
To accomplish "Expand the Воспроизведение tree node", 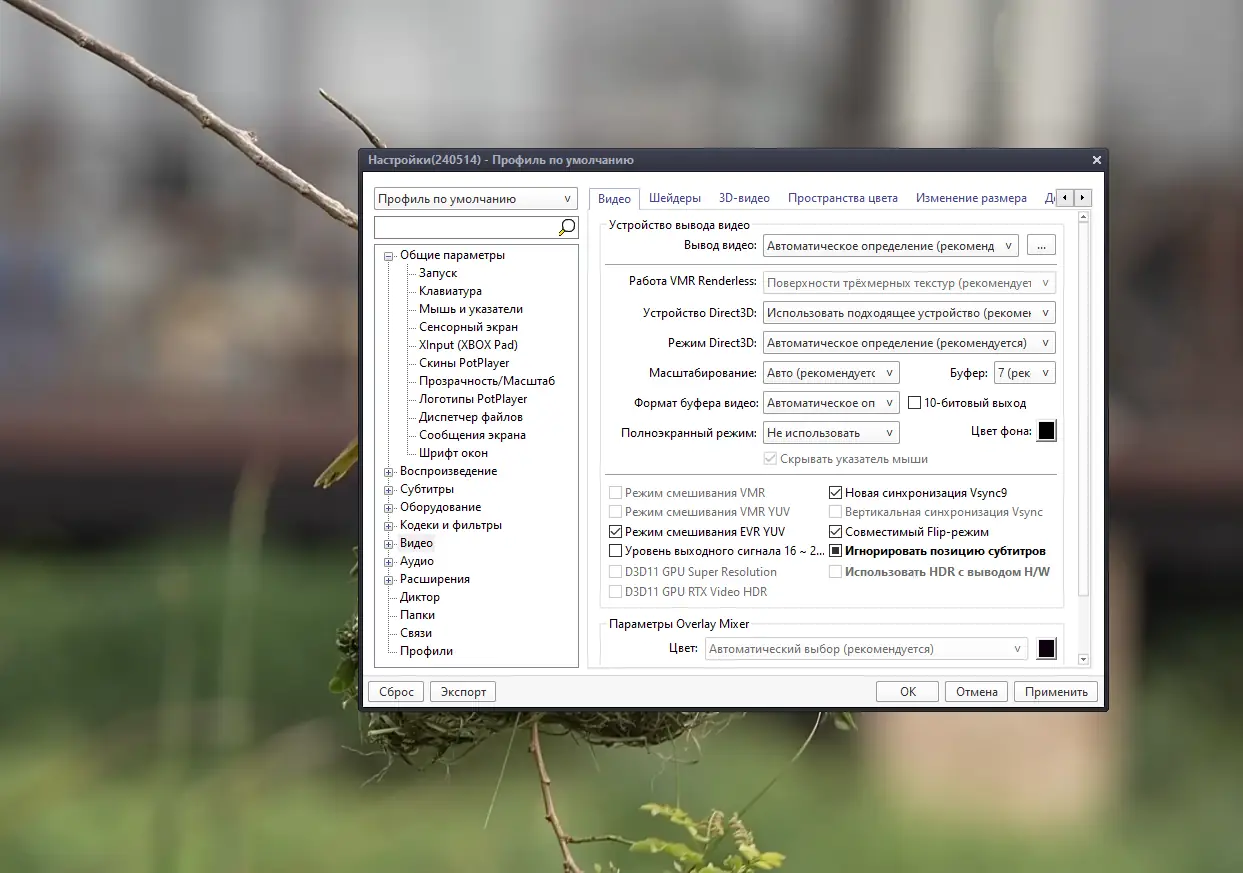I will (x=389, y=472).
